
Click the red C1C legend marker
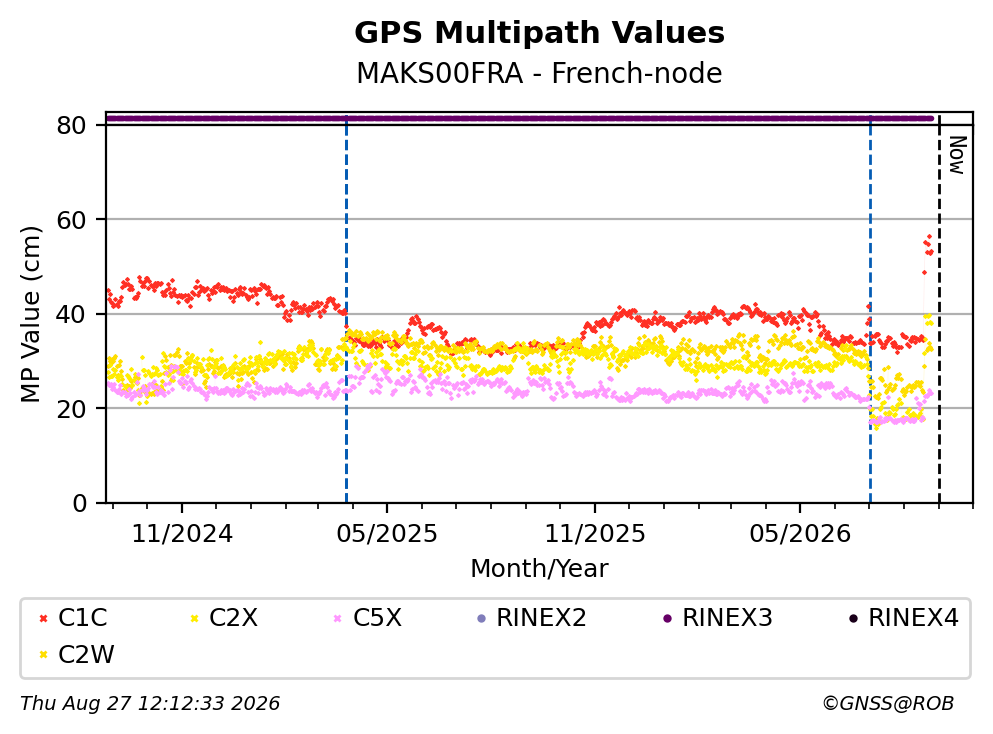pos(43,618)
